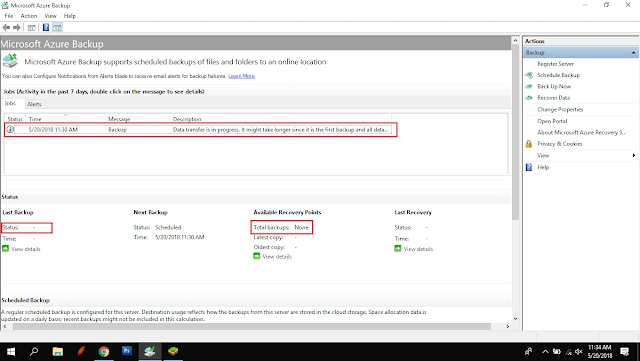
Task: Select the 5/20/2018 11:30 AM backup job row
Action: click(200, 129)
